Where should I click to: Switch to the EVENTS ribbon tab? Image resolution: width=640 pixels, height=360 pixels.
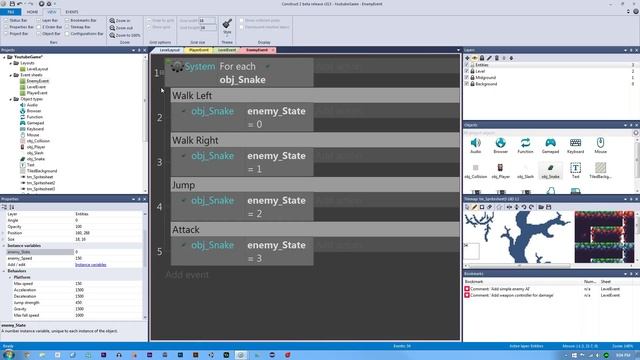click(72, 12)
